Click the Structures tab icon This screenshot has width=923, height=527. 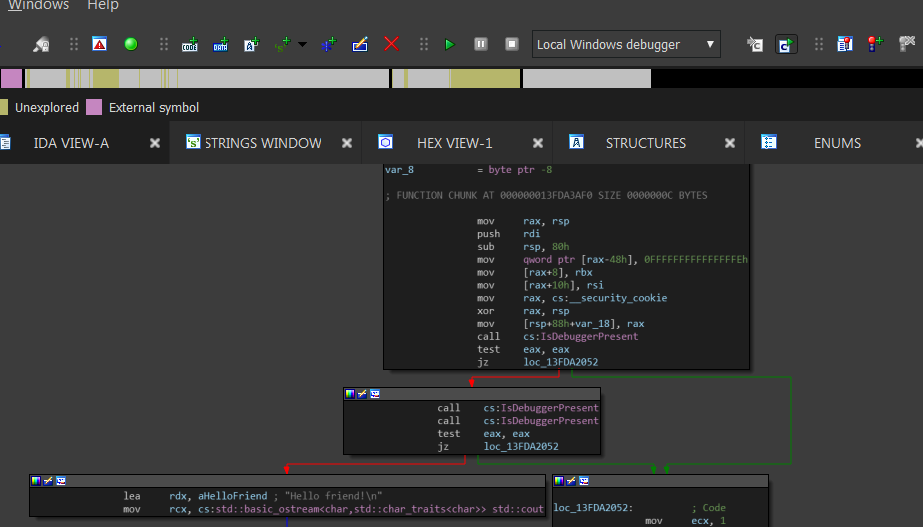click(x=576, y=142)
